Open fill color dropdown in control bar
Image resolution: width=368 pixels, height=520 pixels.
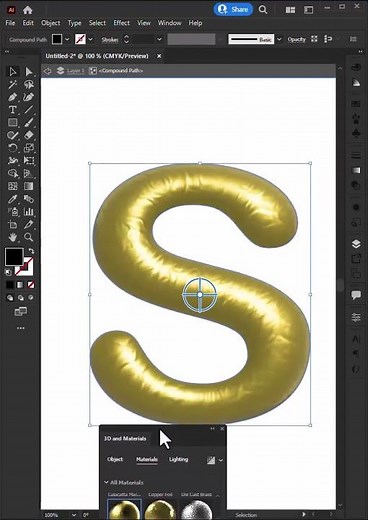pos(67,39)
